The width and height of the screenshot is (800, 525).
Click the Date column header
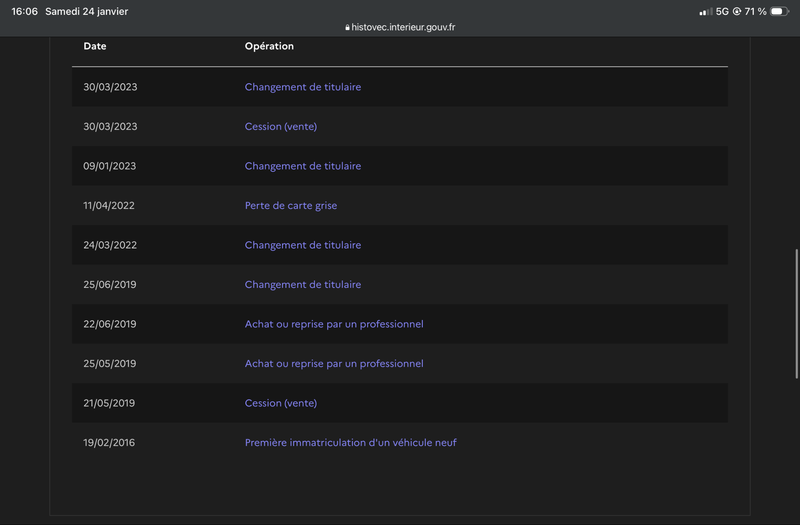click(95, 46)
